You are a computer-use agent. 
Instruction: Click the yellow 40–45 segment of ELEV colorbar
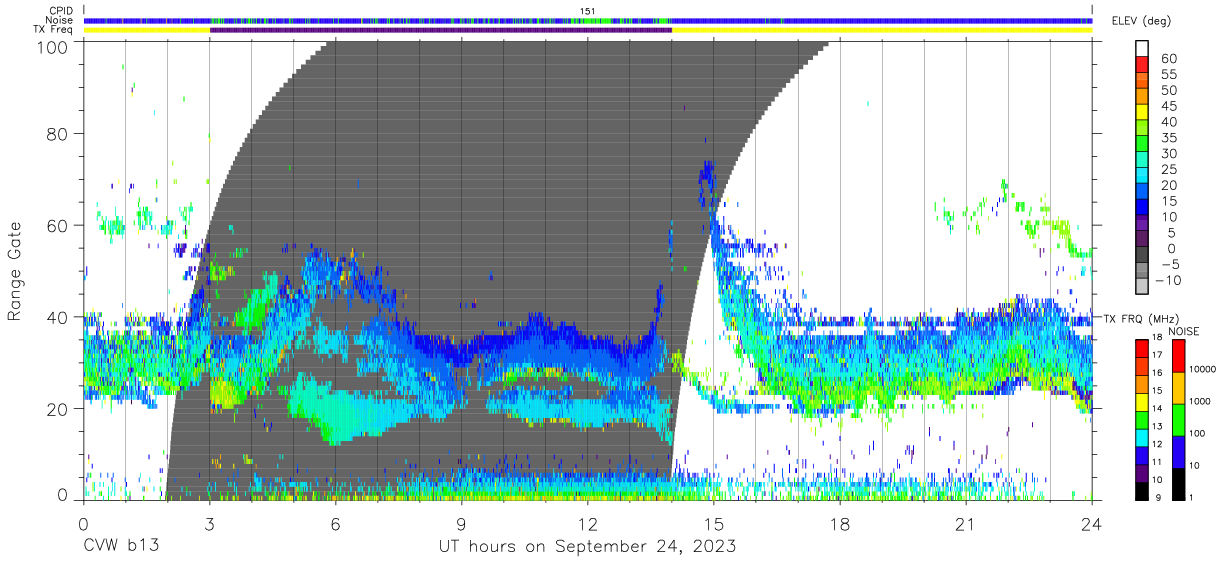coord(1142,113)
